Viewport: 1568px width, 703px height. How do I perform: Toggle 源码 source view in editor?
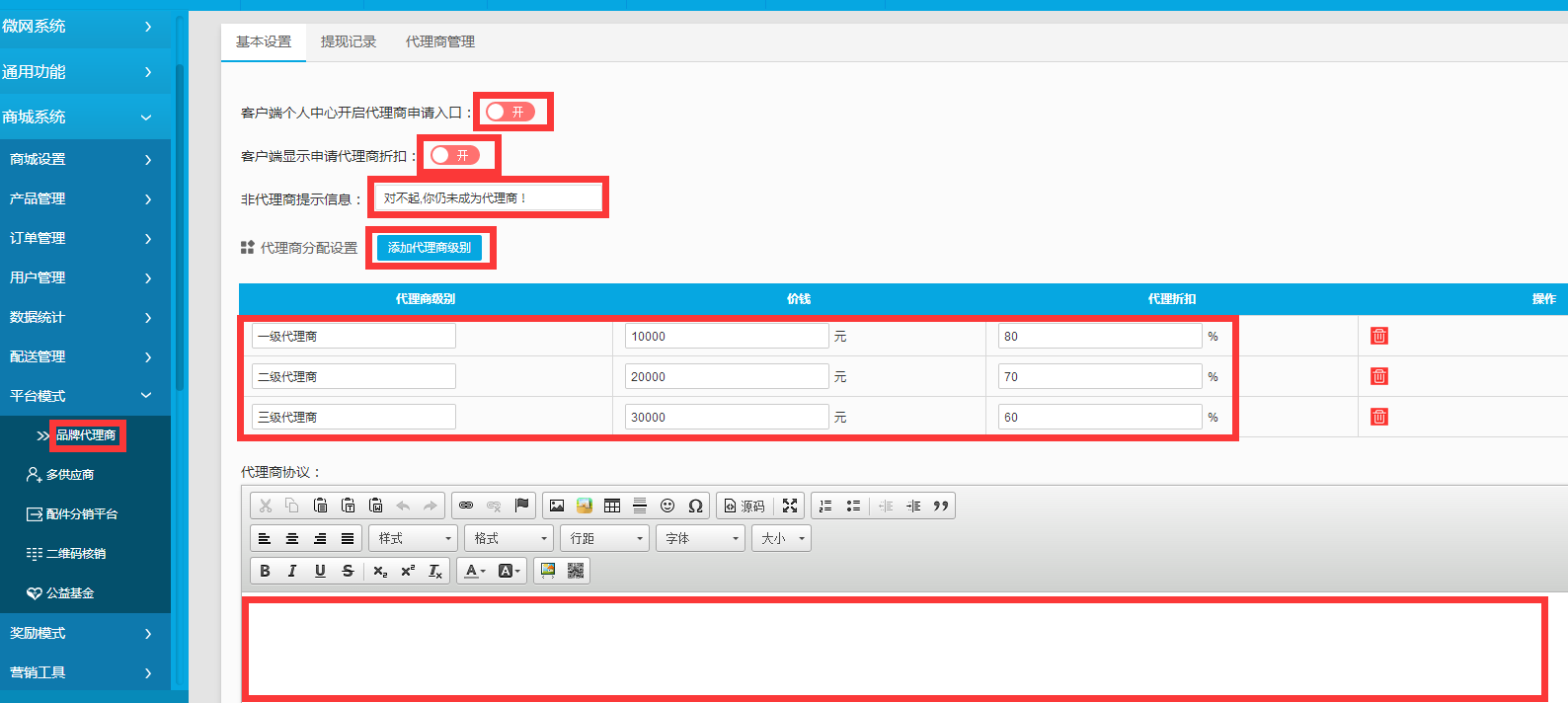[x=745, y=506]
